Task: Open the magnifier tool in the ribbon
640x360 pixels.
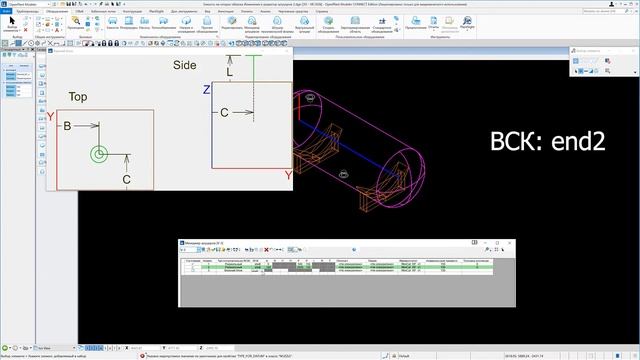Action: click(x=76, y=23)
